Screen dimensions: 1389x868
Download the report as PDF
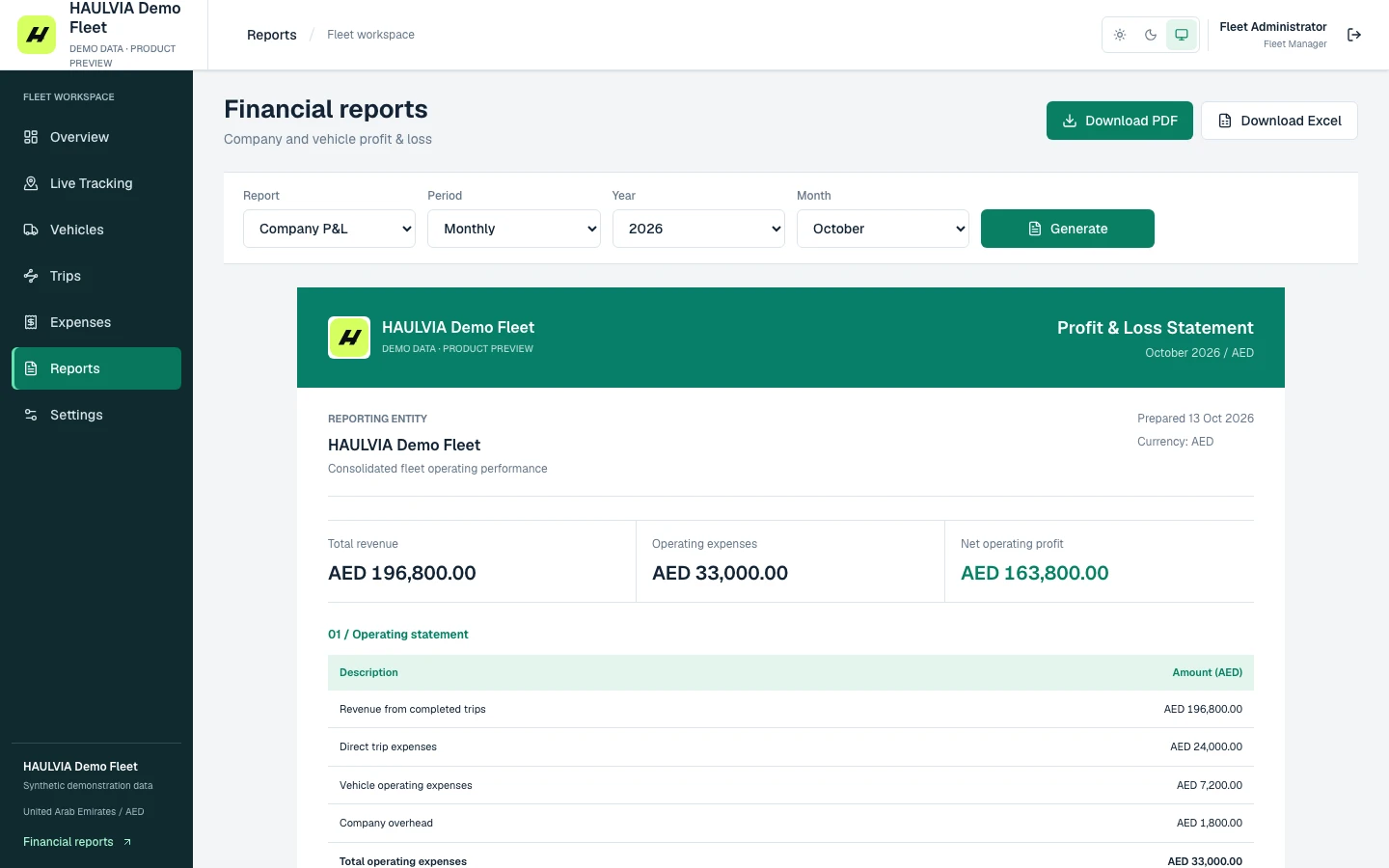tap(1120, 121)
